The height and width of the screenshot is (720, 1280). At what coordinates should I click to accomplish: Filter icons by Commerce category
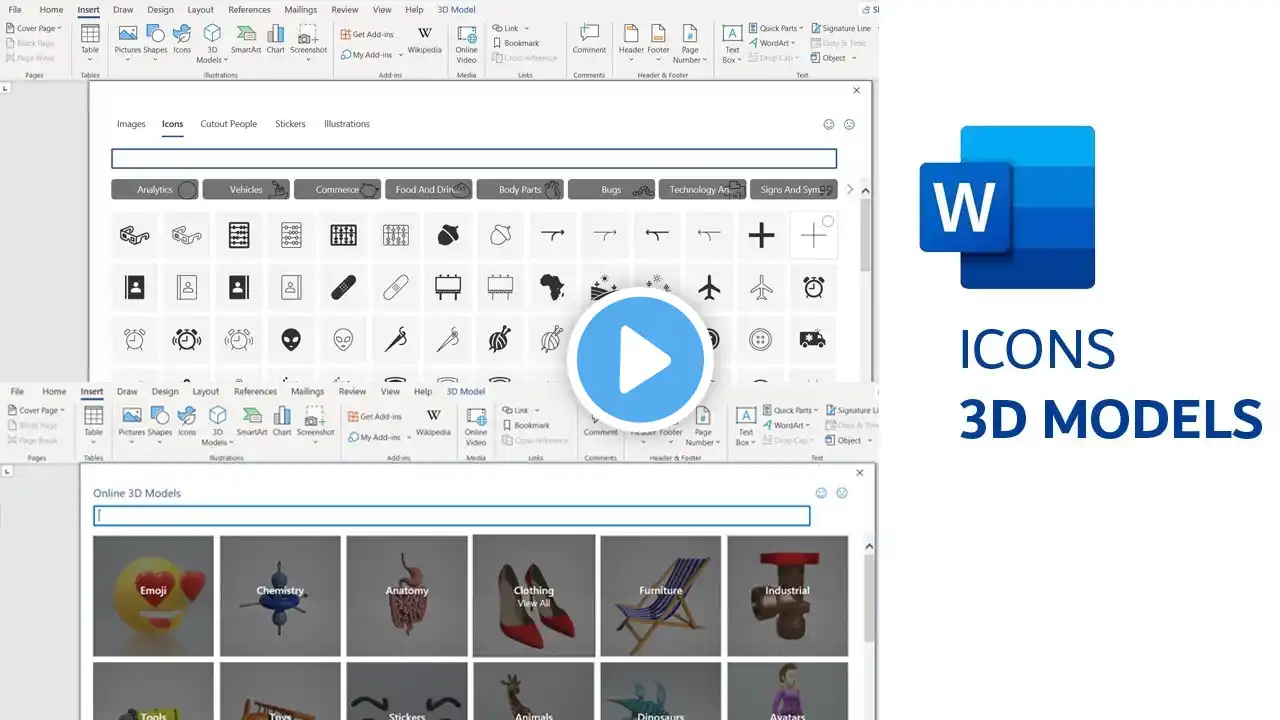pos(338,189)
